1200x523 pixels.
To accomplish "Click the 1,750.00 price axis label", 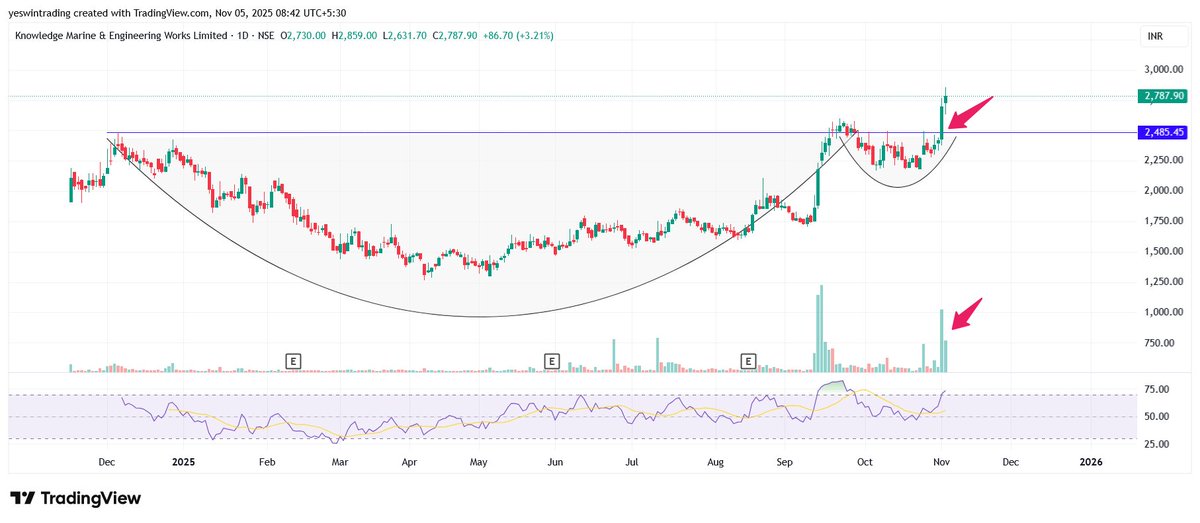I will point(1164,221).
